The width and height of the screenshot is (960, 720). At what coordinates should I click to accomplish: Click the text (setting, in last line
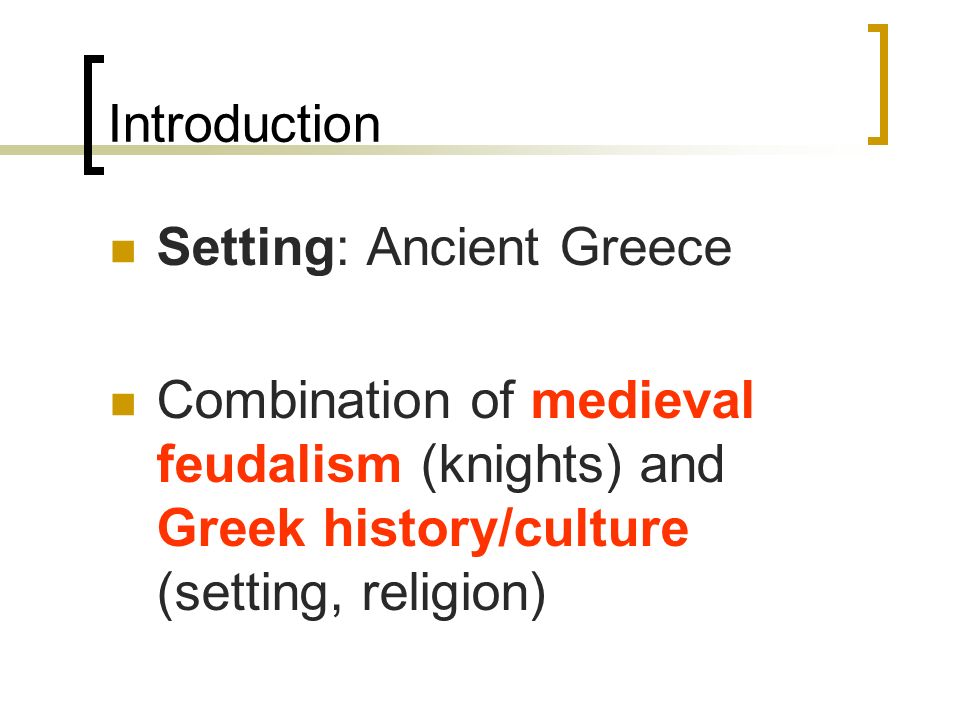tap(250, 594)
